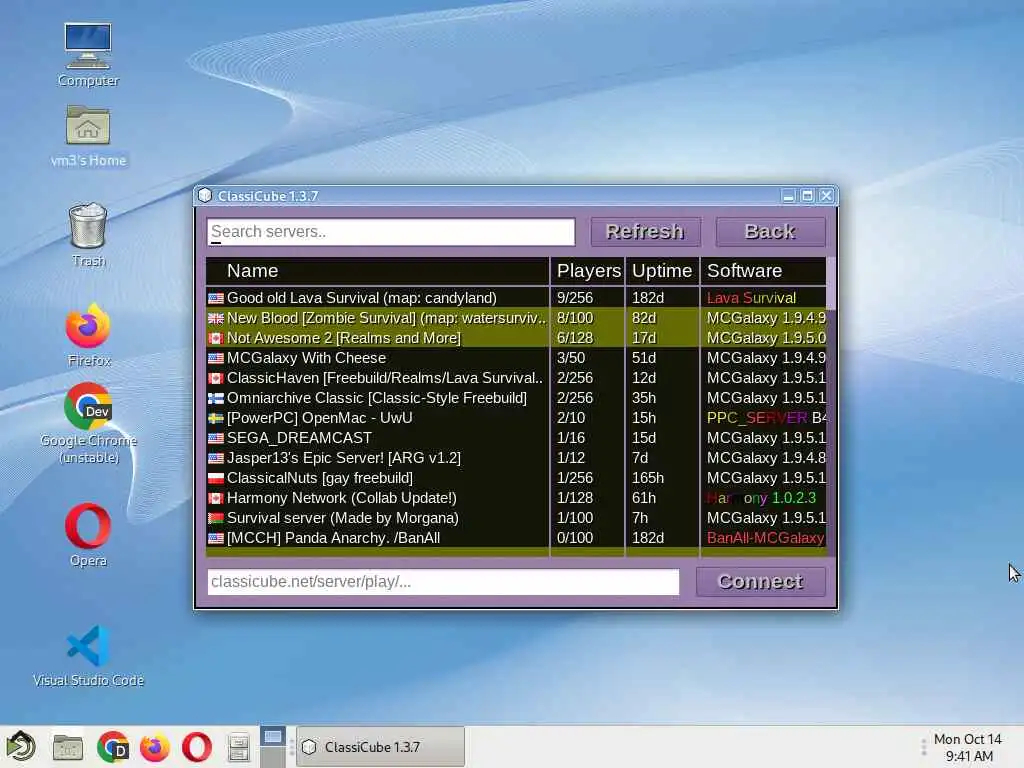The image size is (1024, 768).
Task: Select SEGA_DREAMCAST server row
Action: [x=377, y=438]
